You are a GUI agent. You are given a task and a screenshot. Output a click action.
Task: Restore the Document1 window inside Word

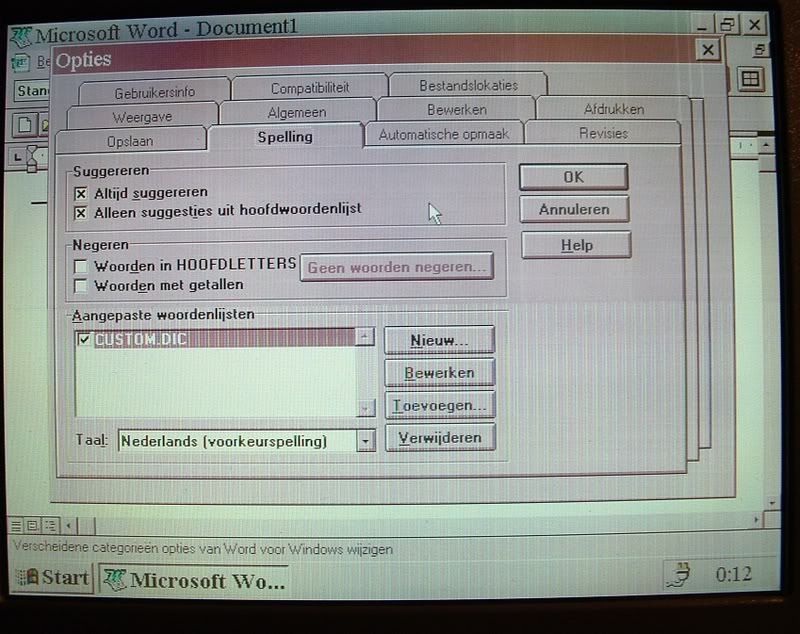(x=759, y=49)
